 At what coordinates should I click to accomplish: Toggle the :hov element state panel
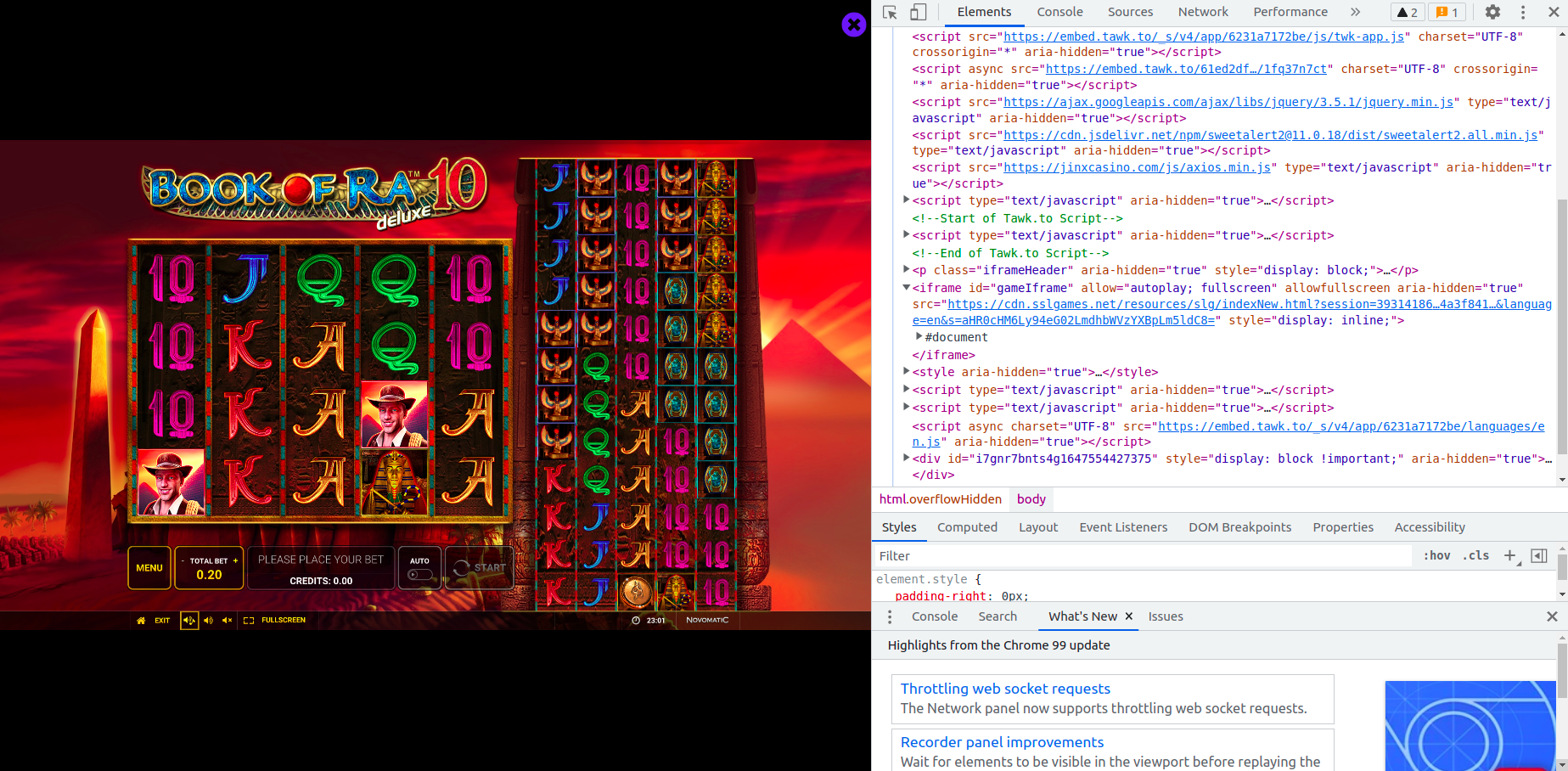pos(1436,555)
